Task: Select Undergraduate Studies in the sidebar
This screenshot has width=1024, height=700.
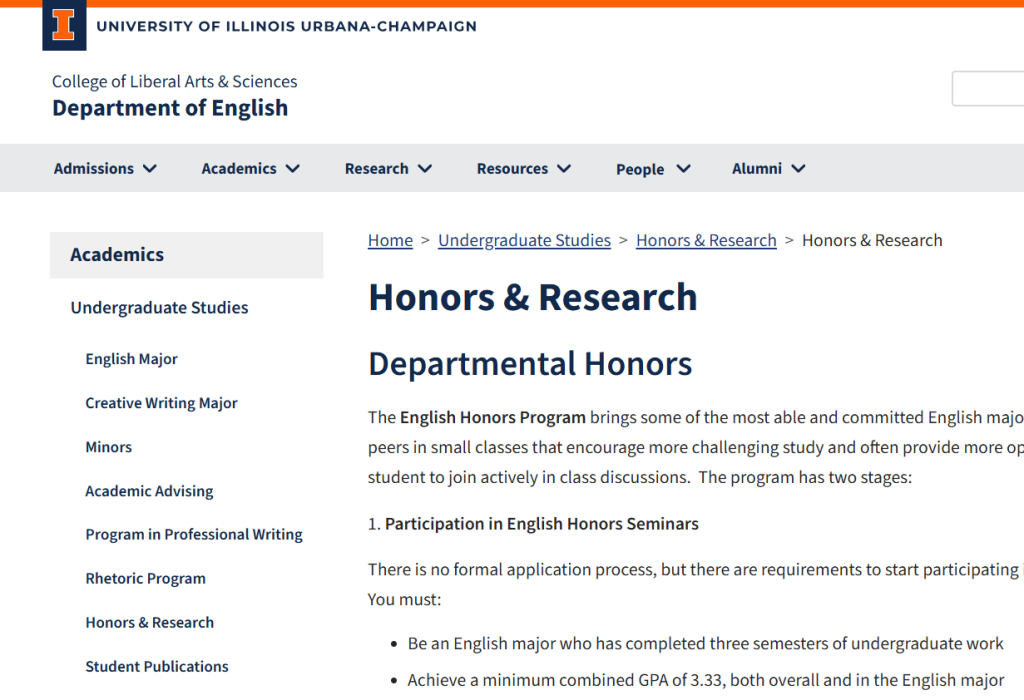Action: tap(159, 308)
